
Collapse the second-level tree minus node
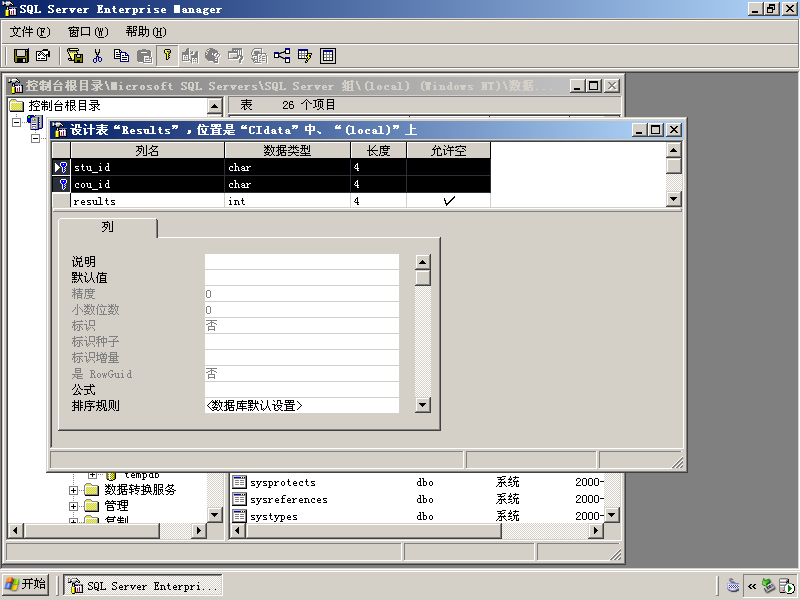35,139
